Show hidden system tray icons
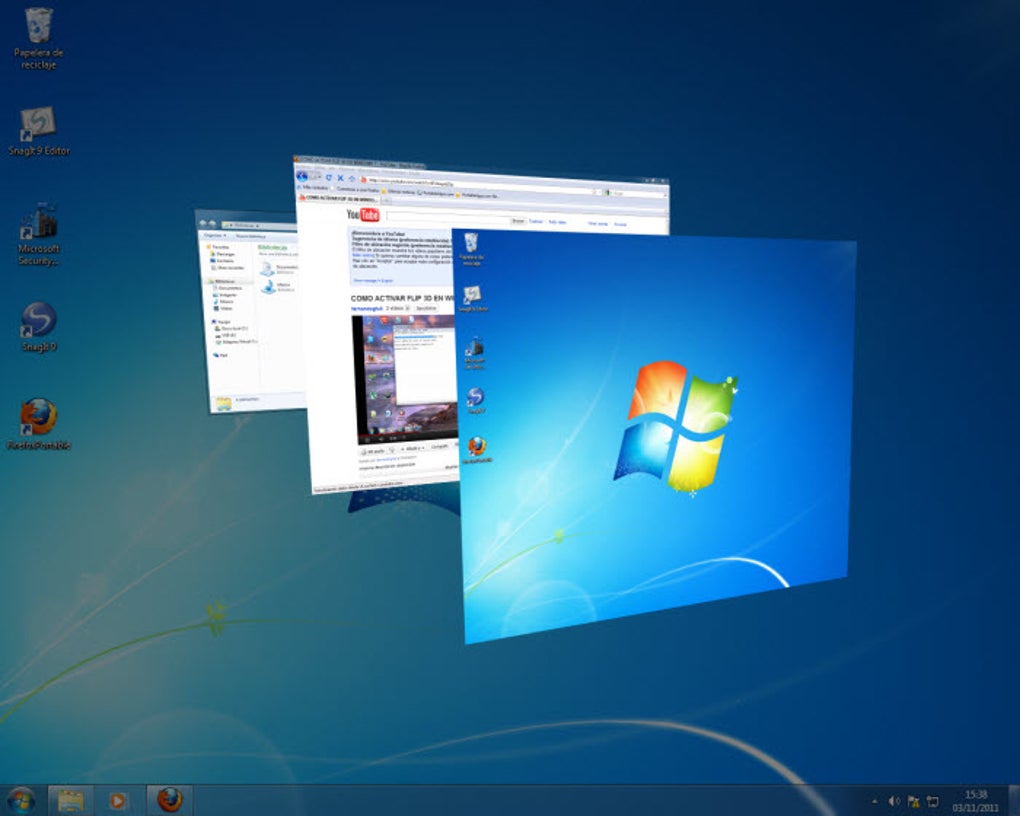This screenshot has width=1020, height=816. (x=874, y=801)
